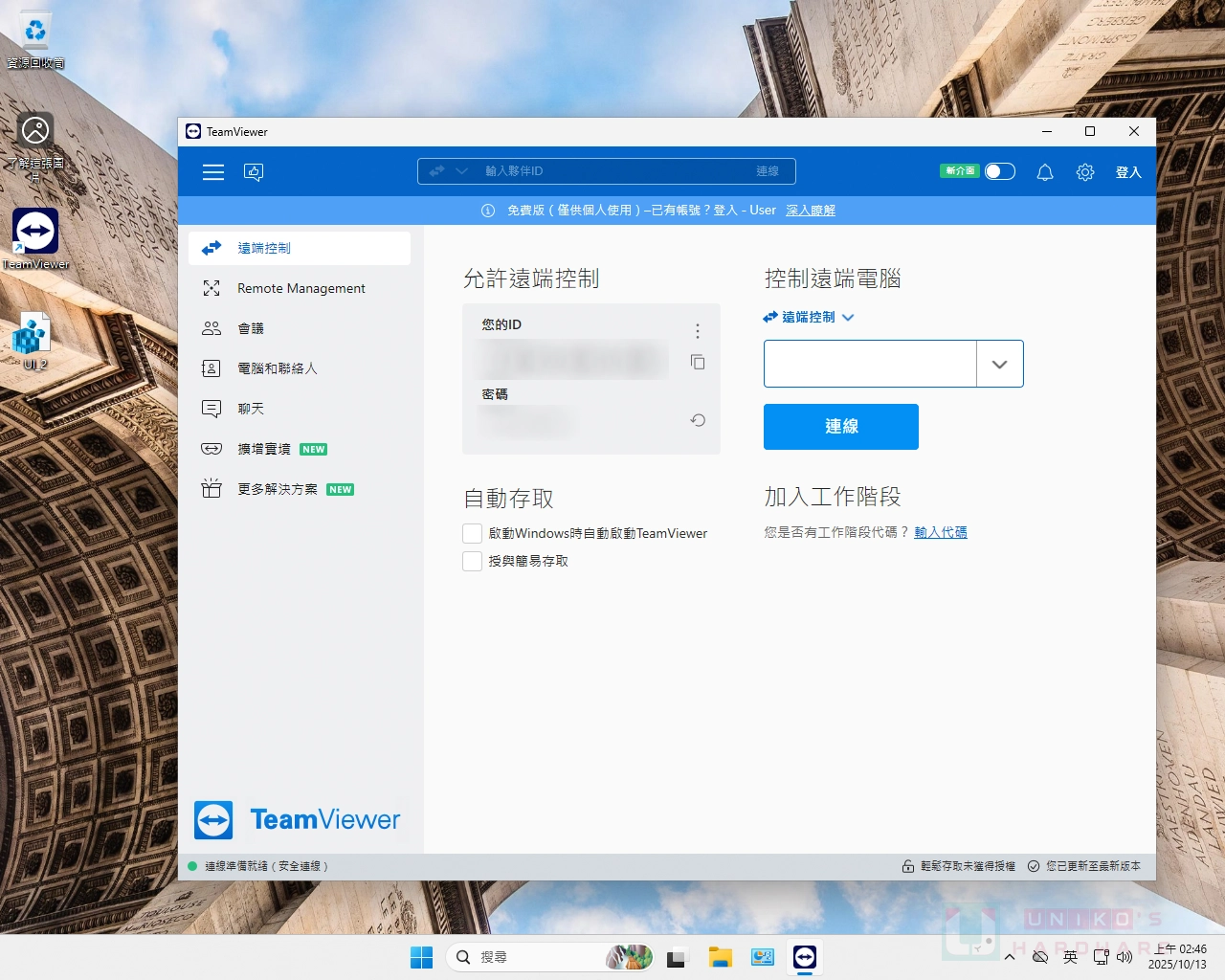Click the feedback icon beside the hamburger menu
Viewport: 1225px width, 980px height.
(254, 172)
